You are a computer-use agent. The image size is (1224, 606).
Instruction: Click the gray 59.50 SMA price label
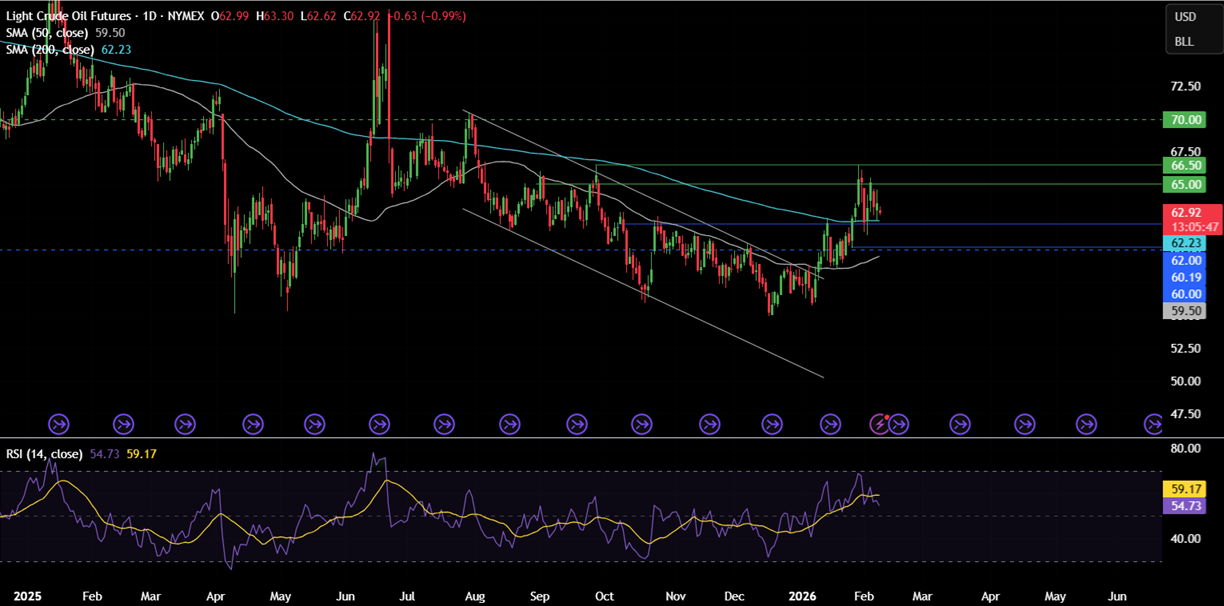pos(1185,311)
